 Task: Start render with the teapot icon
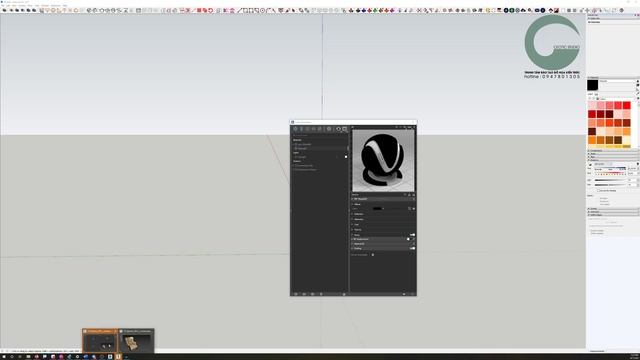pyautogui.click(x=338, y=129)
